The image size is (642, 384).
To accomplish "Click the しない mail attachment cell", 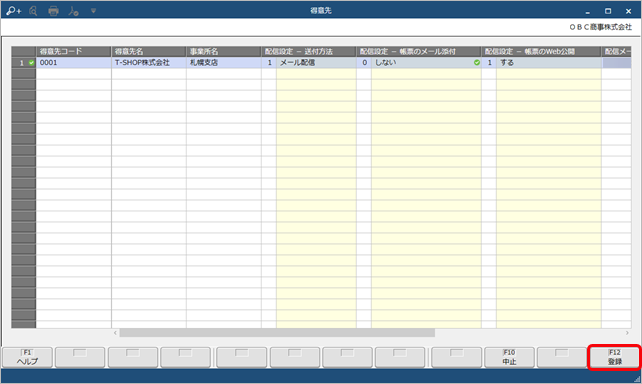I will 426,63.
